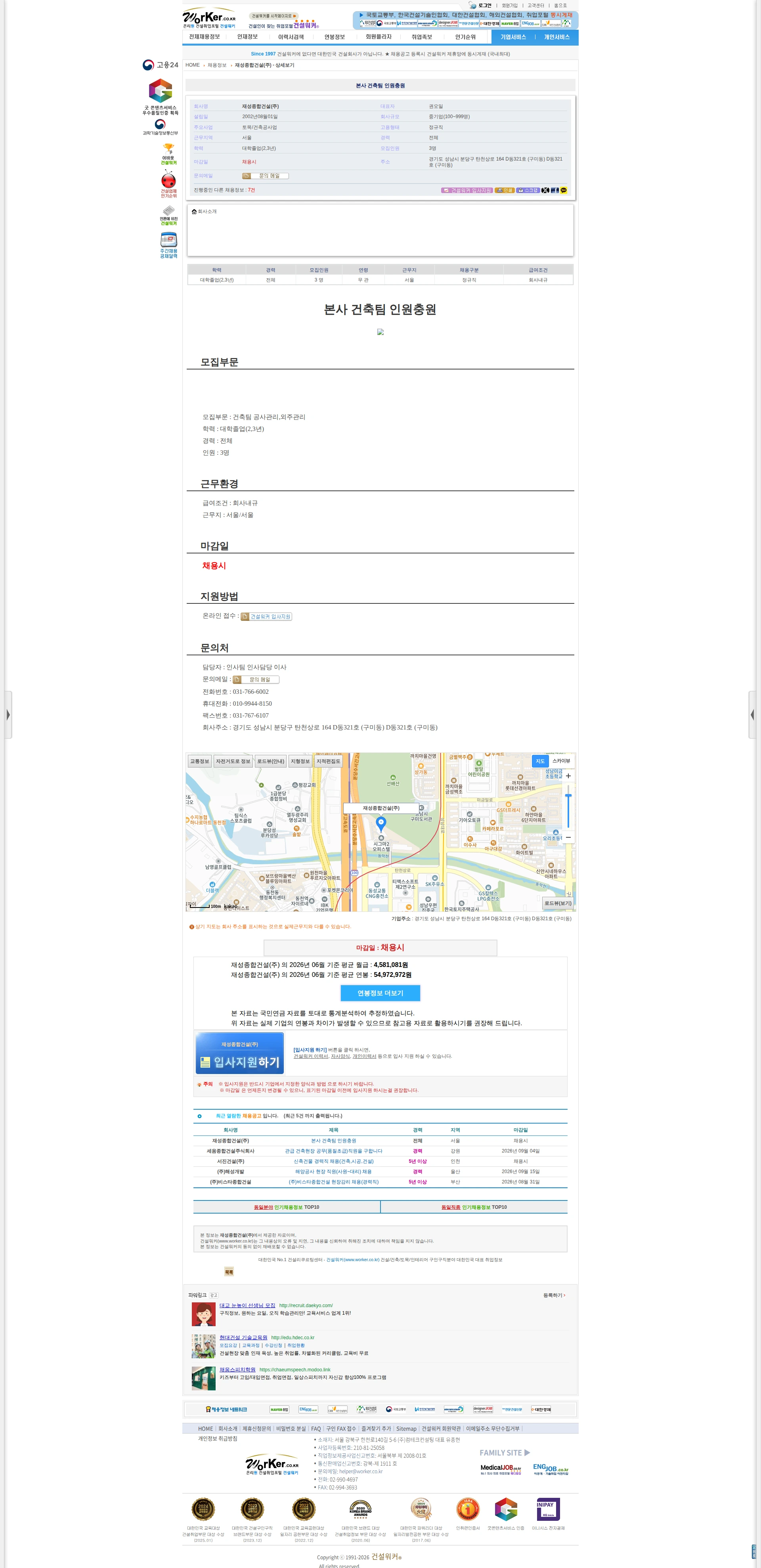Viewport: 761px width, 1568px height.
Task: Open the 건설업체 인기순위 ladybug icon
Action: click(x=168, y=184)
